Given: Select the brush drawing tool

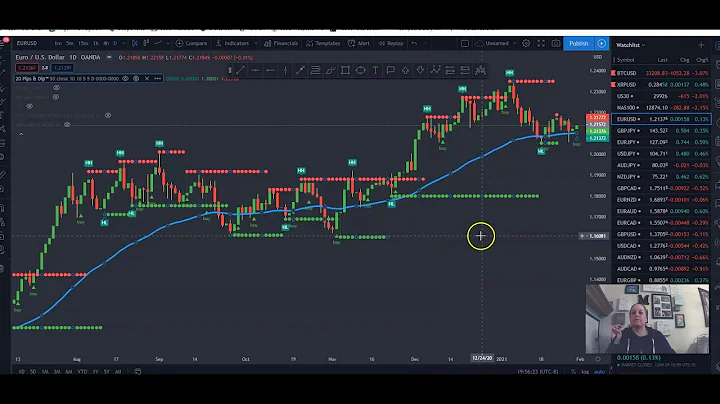Looking at the screenshot, I should point(330,70).
